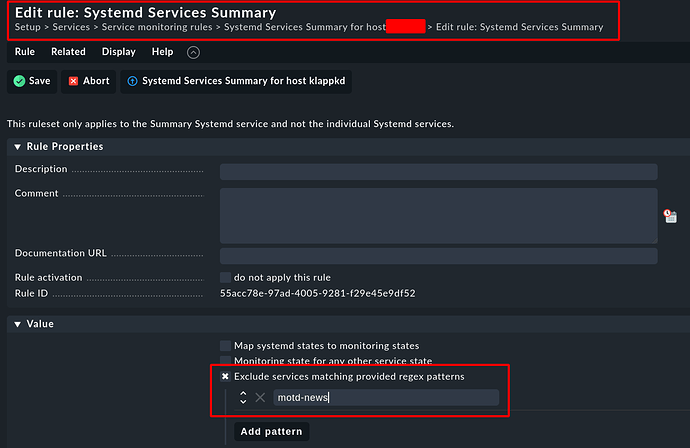Viewport: 690px width, 448px height.
Task: Uncheck 'Exclude services matching provided regex patterns'
Action: 225,377
